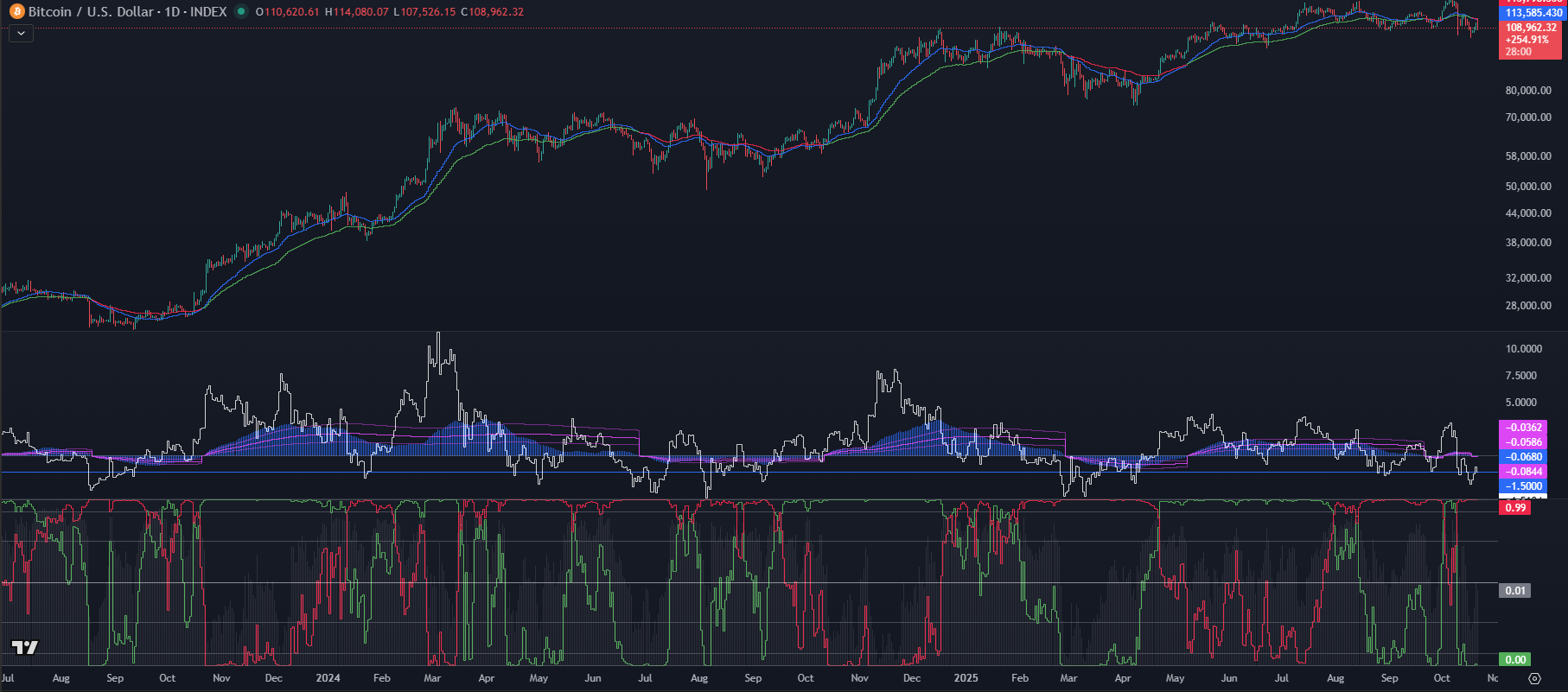Click the 44,000.00 price scale level

pyautogui.click(x=1528, y=213)
